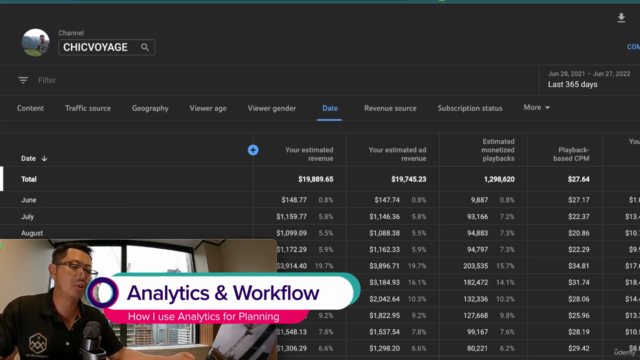Open the filter lines icon
This screenshot has width=640, height=360.
[x=23, y=80]
